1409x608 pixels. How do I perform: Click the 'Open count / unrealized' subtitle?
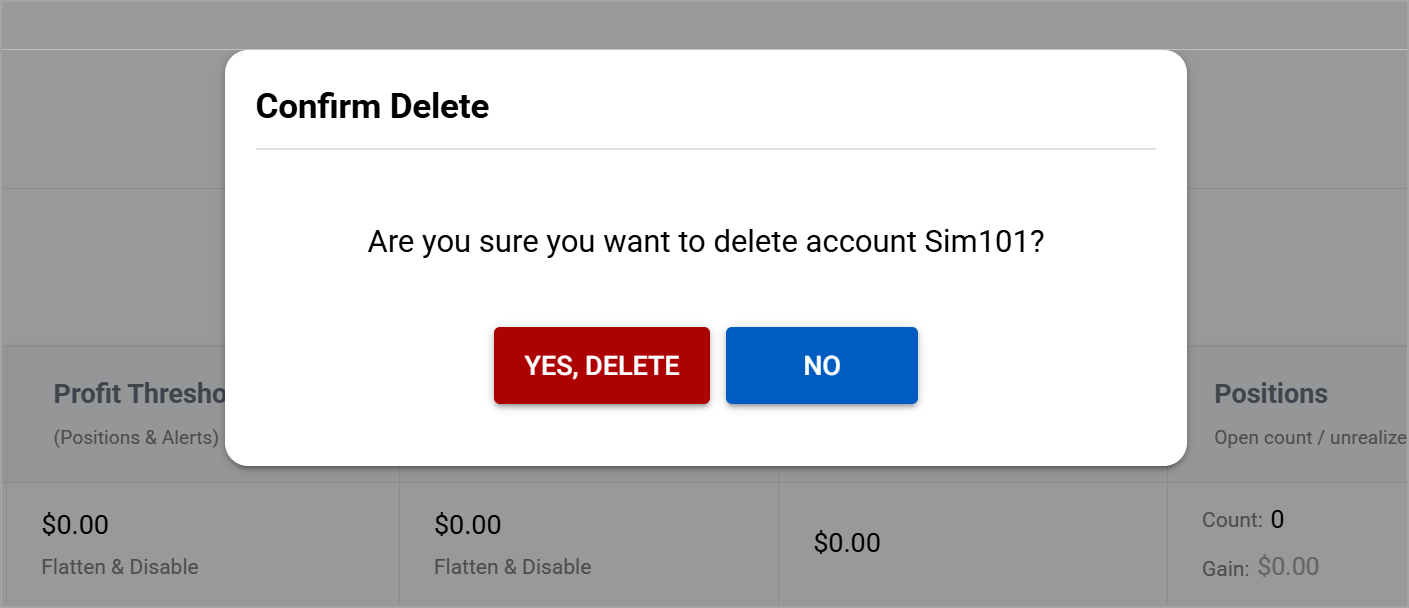[x=1310, y=437]
